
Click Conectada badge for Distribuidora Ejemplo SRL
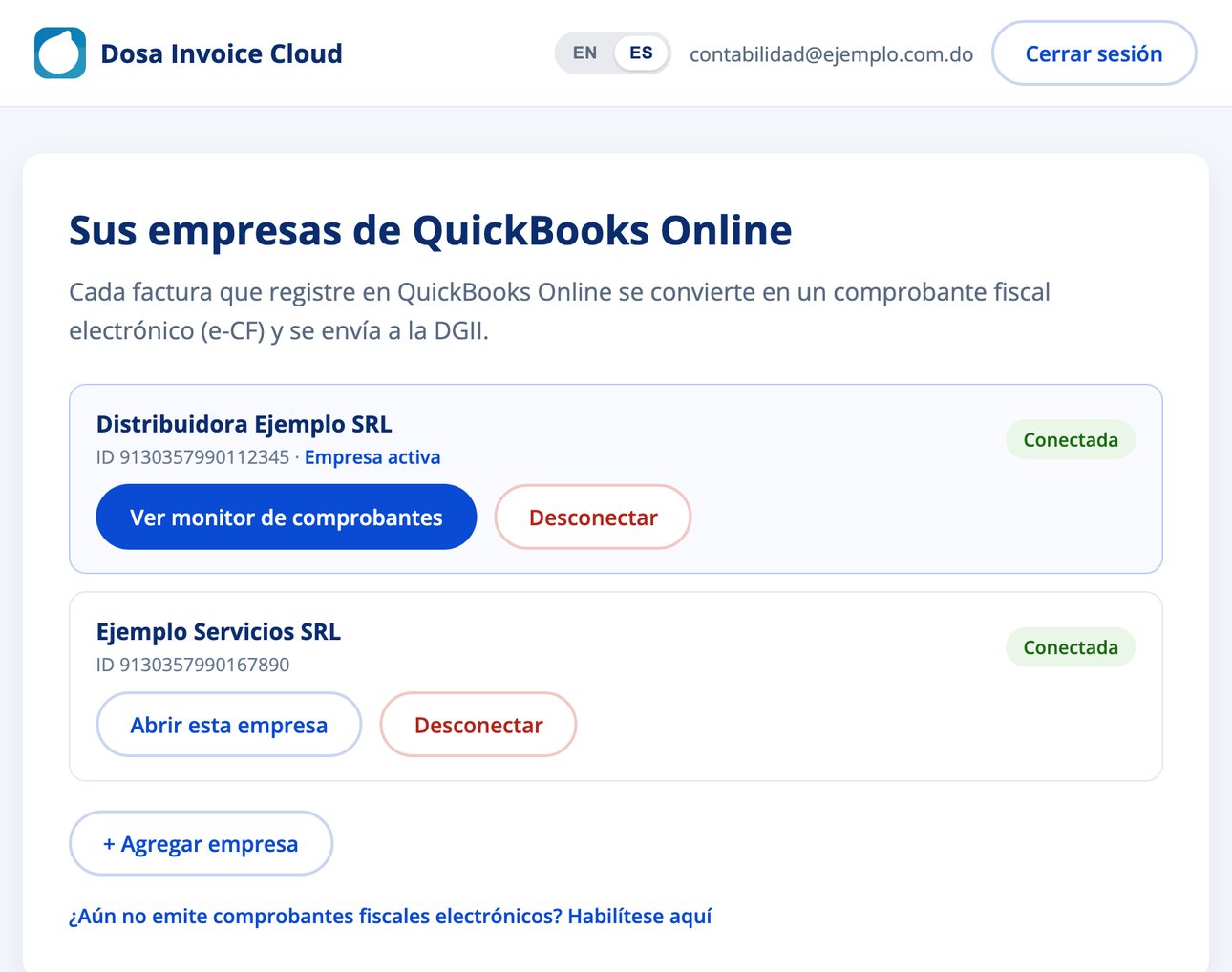[1071, 440]
